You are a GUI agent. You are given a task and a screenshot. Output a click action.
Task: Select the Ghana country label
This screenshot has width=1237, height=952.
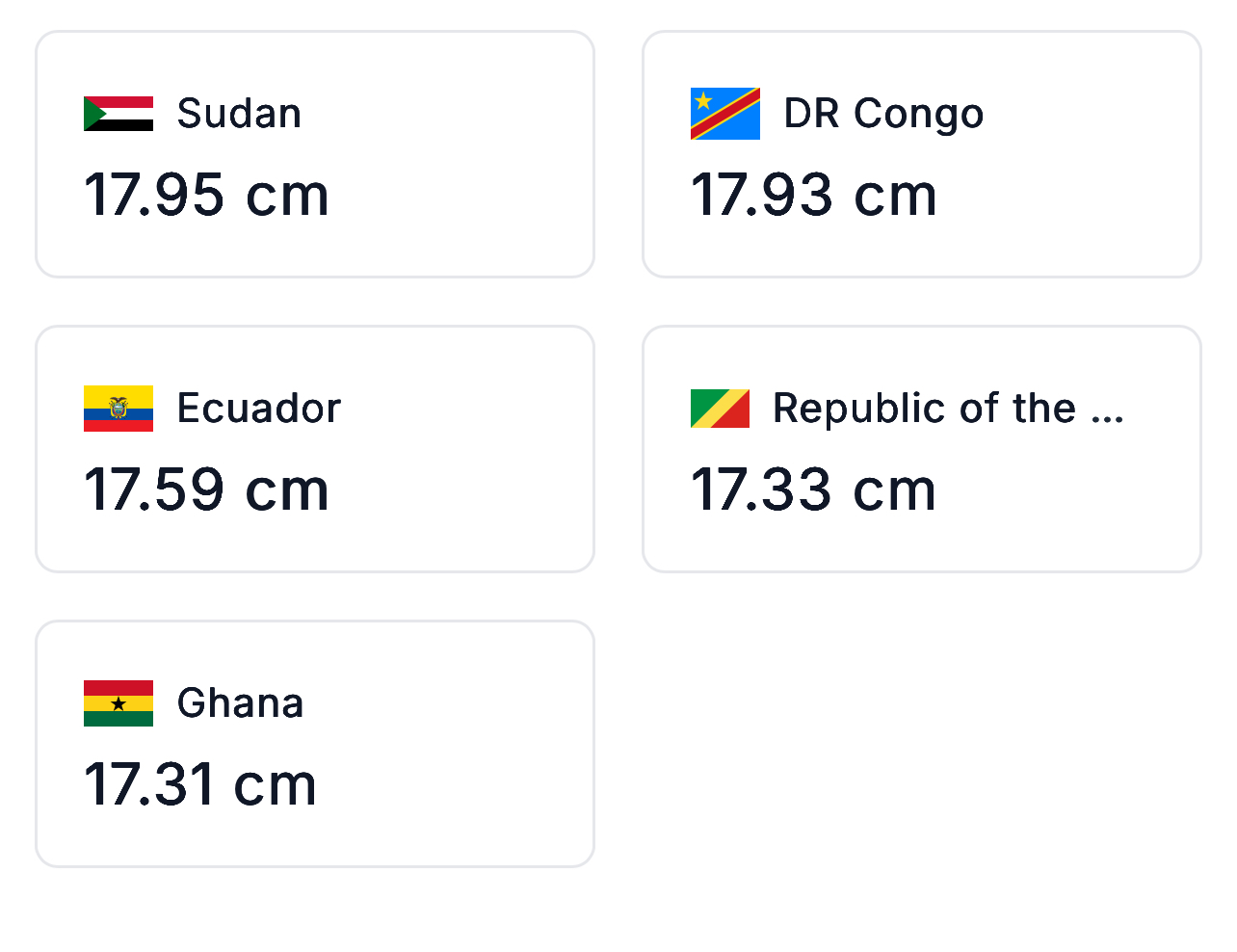[240, 703]
